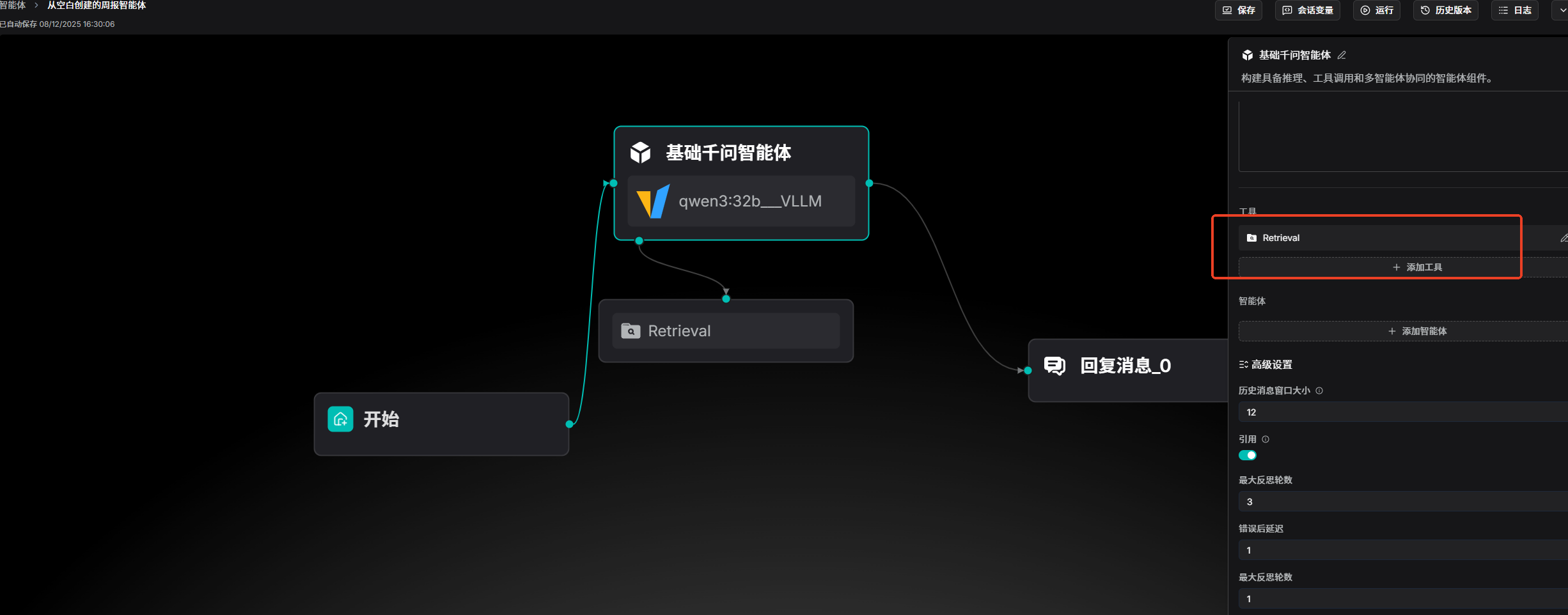Click the qwen3:32b model logo icon

click(653, 201)
